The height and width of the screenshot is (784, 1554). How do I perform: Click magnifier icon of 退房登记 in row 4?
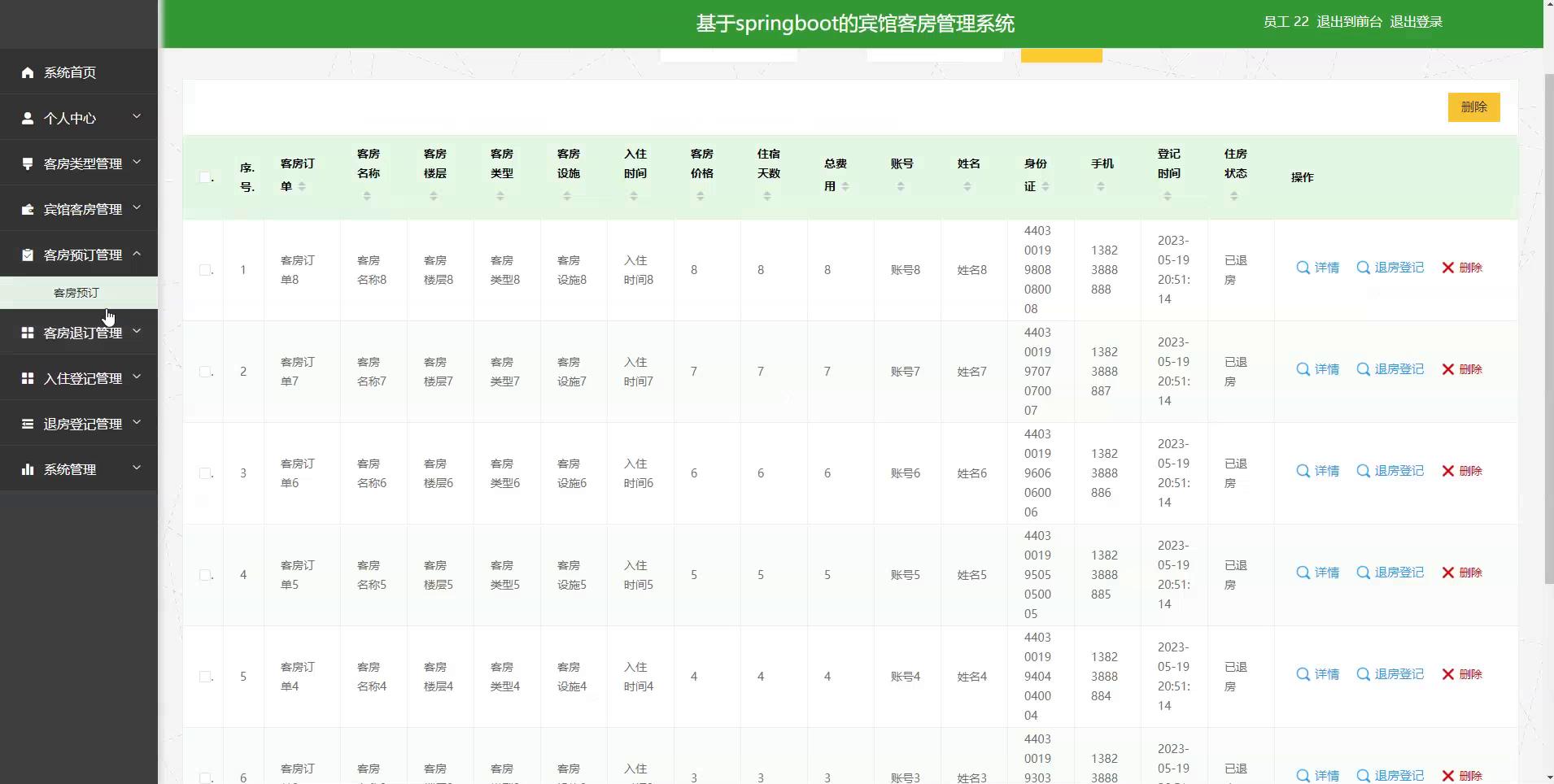[x=1363, y=573]
